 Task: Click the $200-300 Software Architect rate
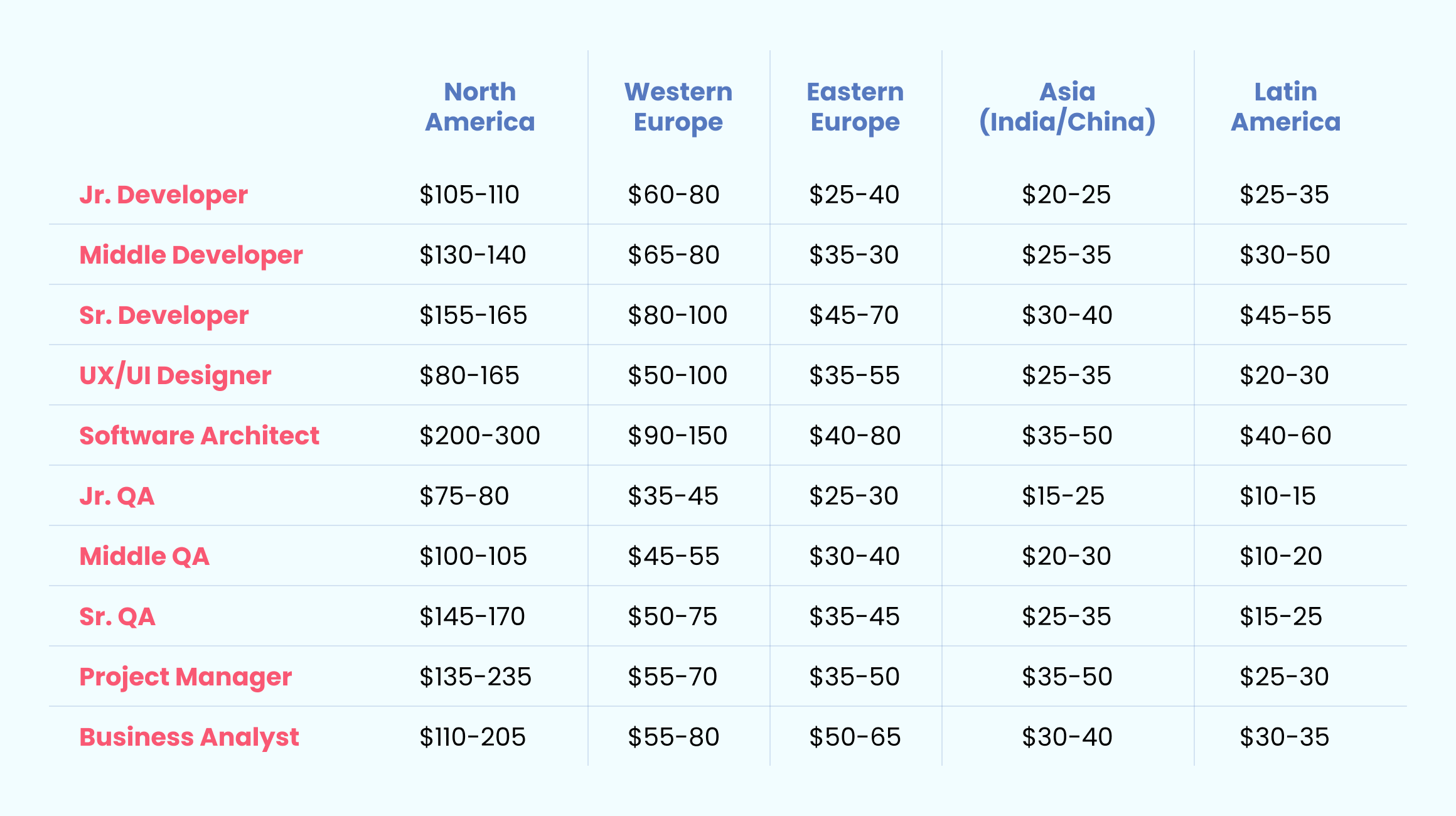pos(480,436)
